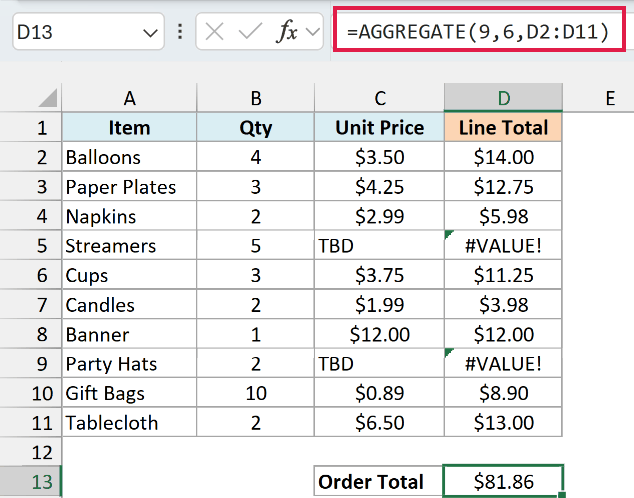Click the Name Box showing D13
Viewport: 634px width, 498px height.
[x=88, y=32]
